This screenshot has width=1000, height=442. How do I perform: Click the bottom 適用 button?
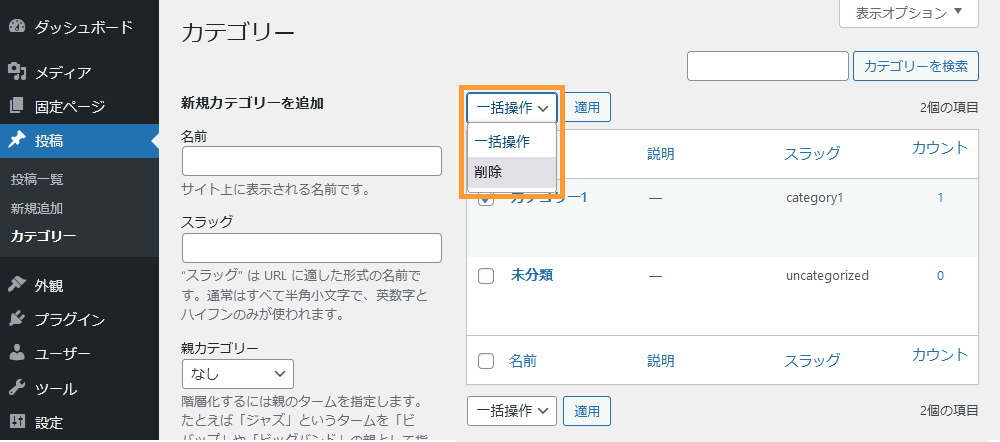587,411
